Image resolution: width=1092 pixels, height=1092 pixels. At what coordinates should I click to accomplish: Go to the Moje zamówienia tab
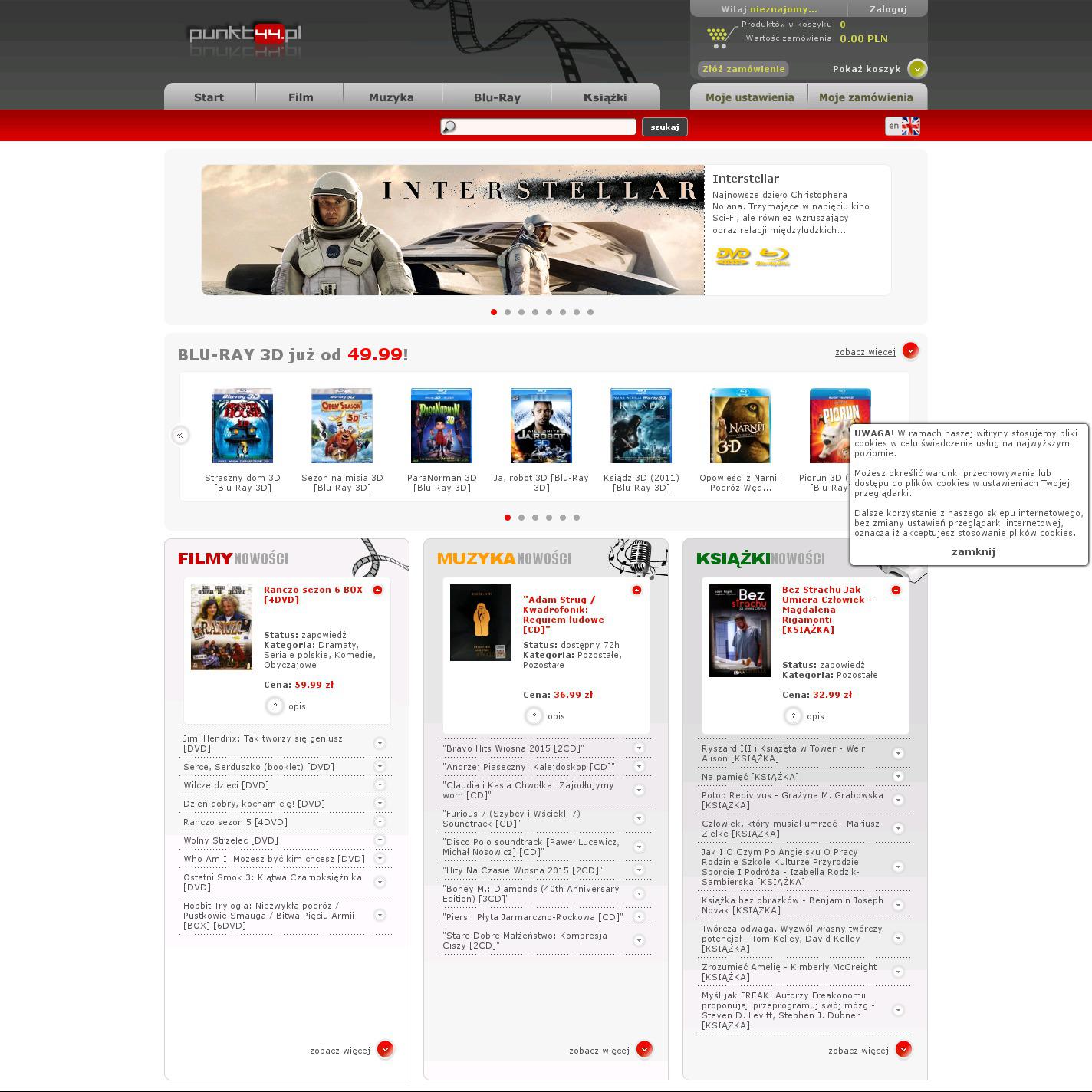tap(865, 97)
